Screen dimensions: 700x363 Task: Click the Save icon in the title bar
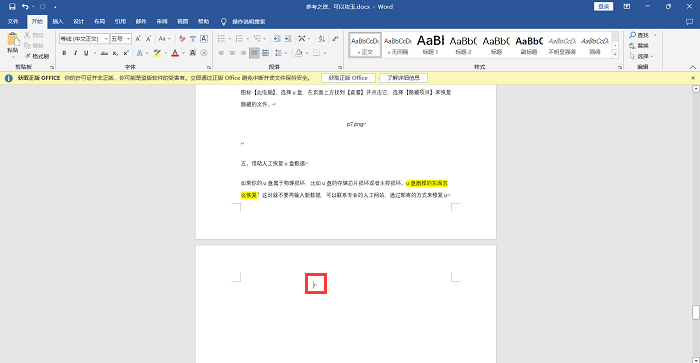click(12, 7)
